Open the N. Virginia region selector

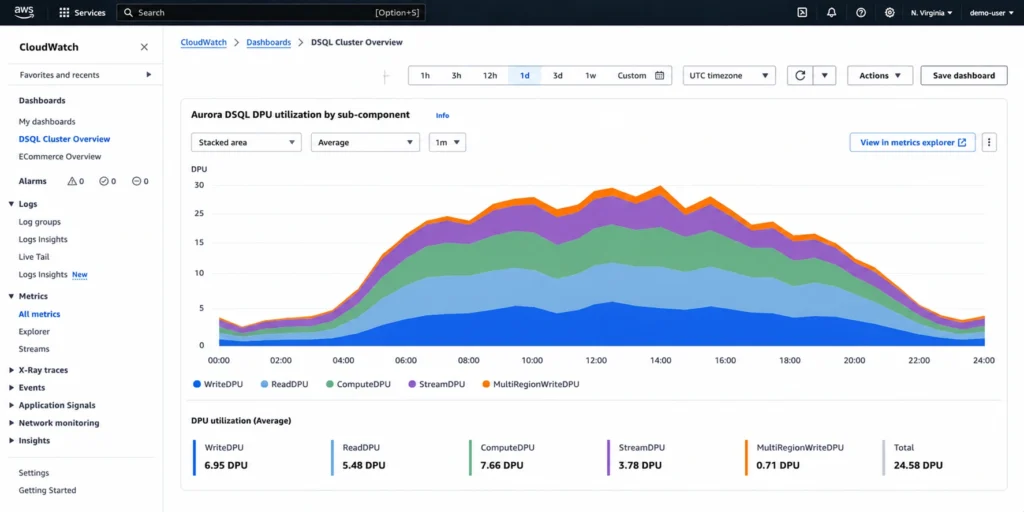coord(931,12)
